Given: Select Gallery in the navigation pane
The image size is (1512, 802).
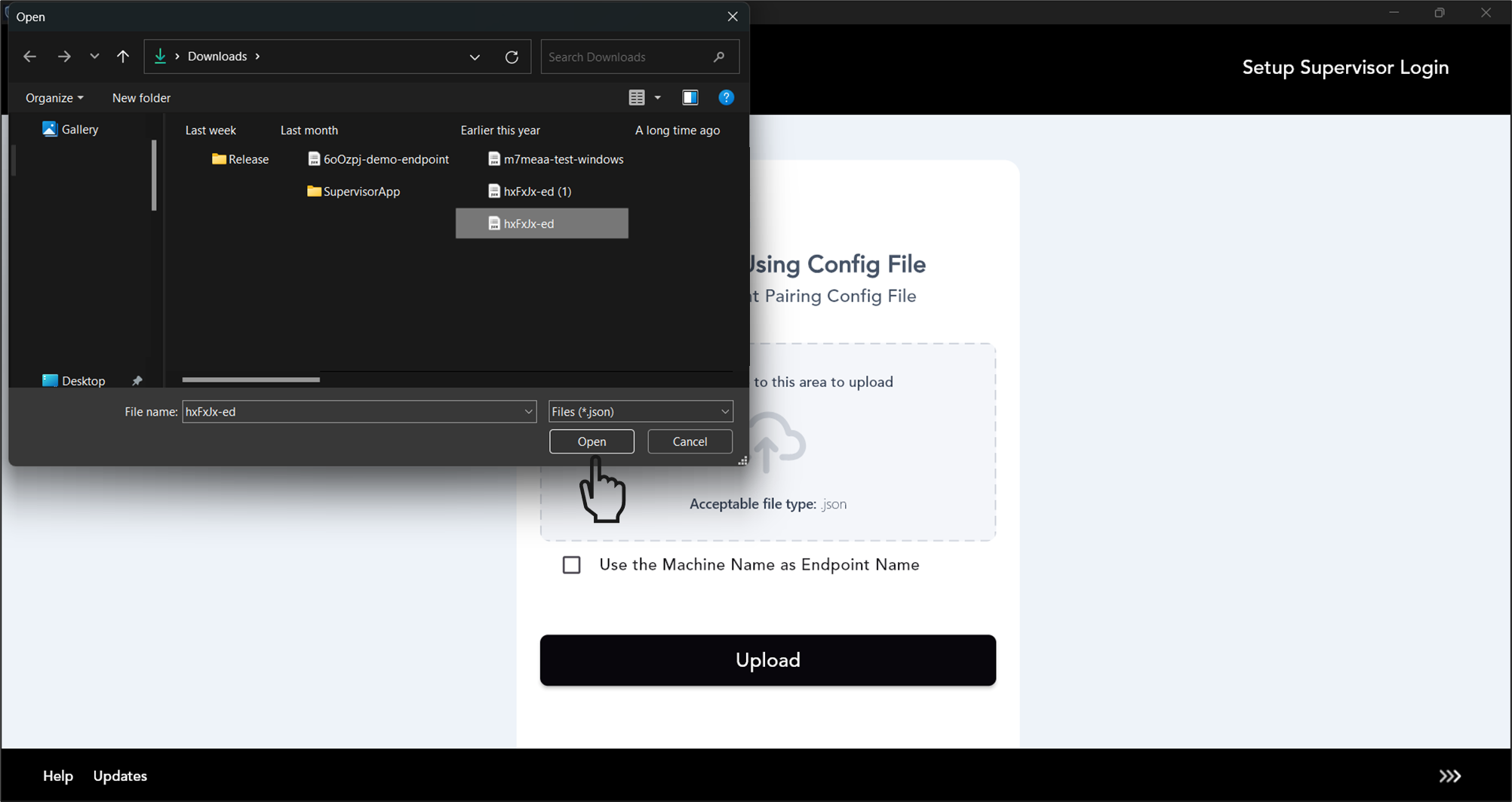Looking at the screenshot, I should [x=71, y=129].
